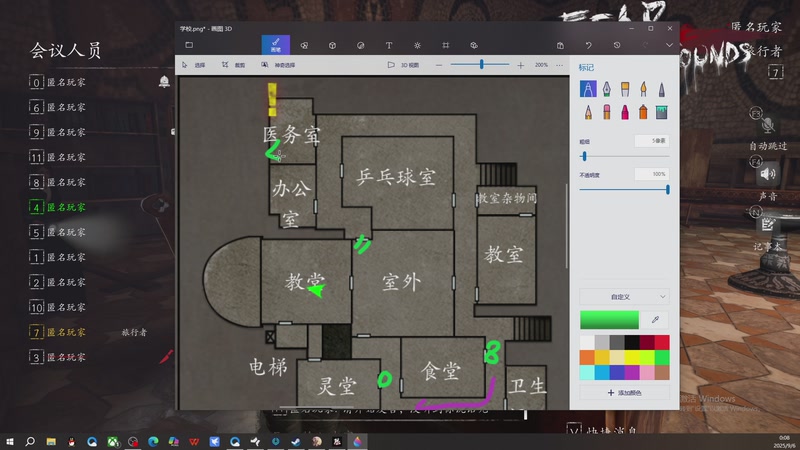Select player 7 in the meeting list
Image resolution: width=800 pixels, height=450 pixels.
click(57, 332)
